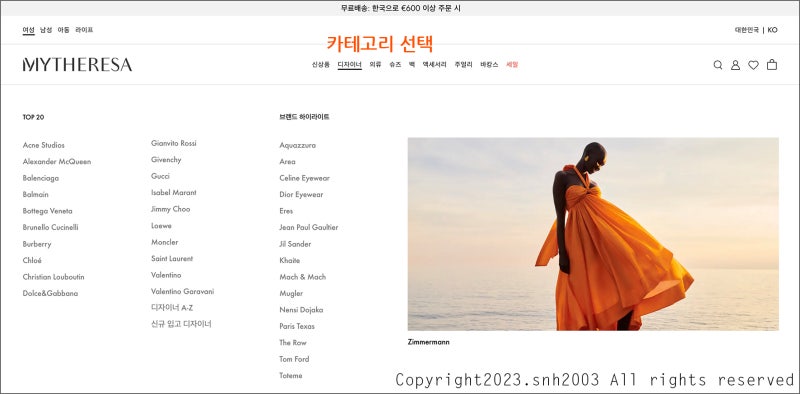The height and width of the screenshot is (394, 800).
Task: Open the Jil Sander brand link
Action: (x=295, y=244)
